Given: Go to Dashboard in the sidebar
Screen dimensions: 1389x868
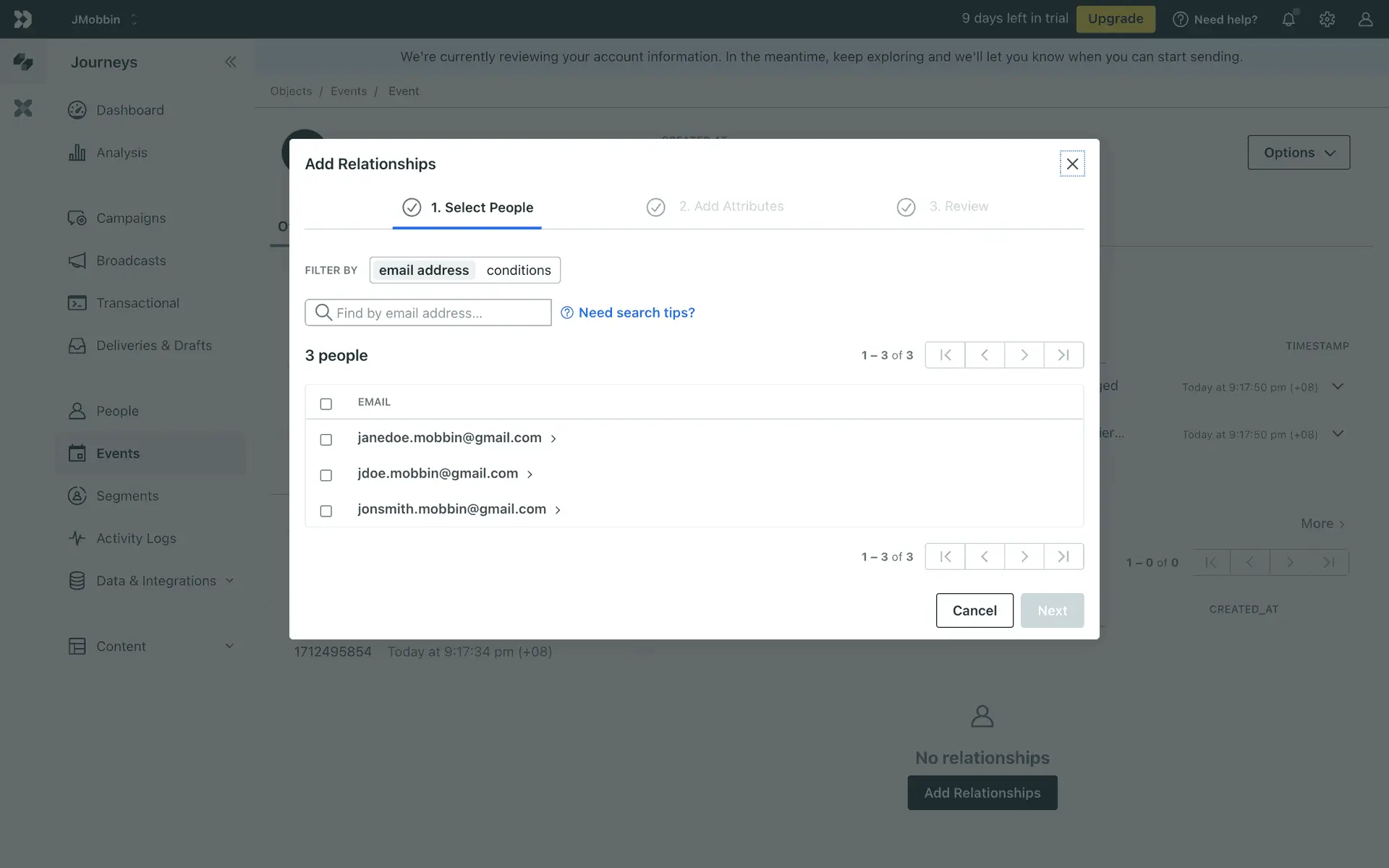Looking at the screenshot, I should (x=130, y=110).
